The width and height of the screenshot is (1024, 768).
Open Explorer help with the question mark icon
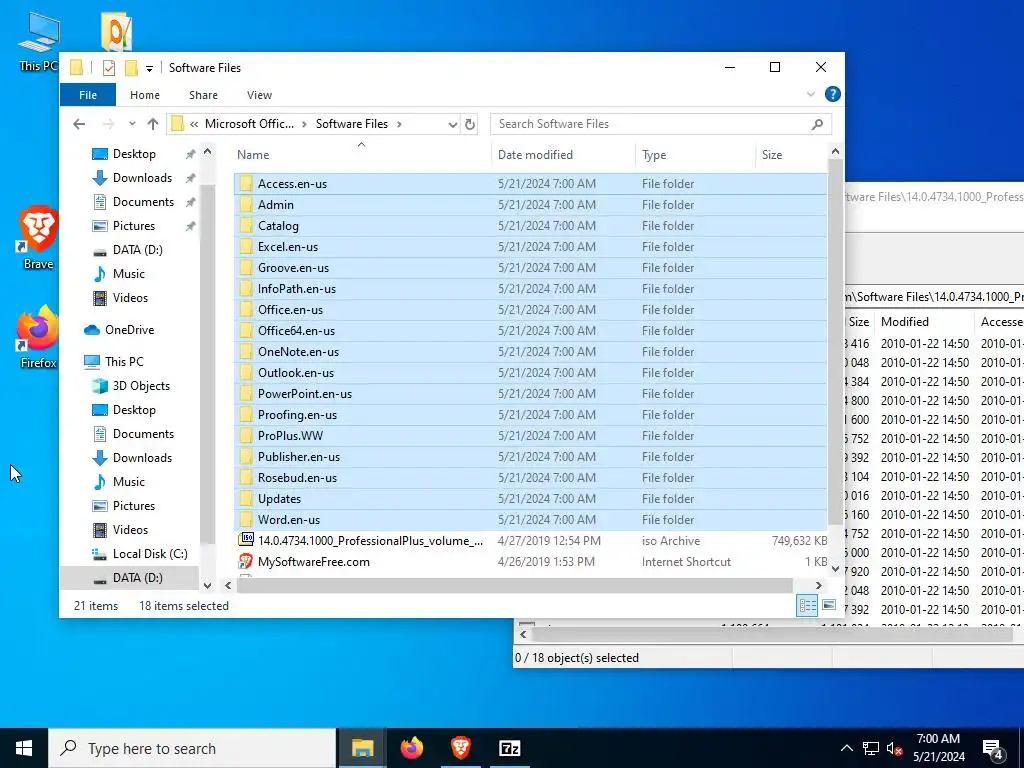coord(833,94)
